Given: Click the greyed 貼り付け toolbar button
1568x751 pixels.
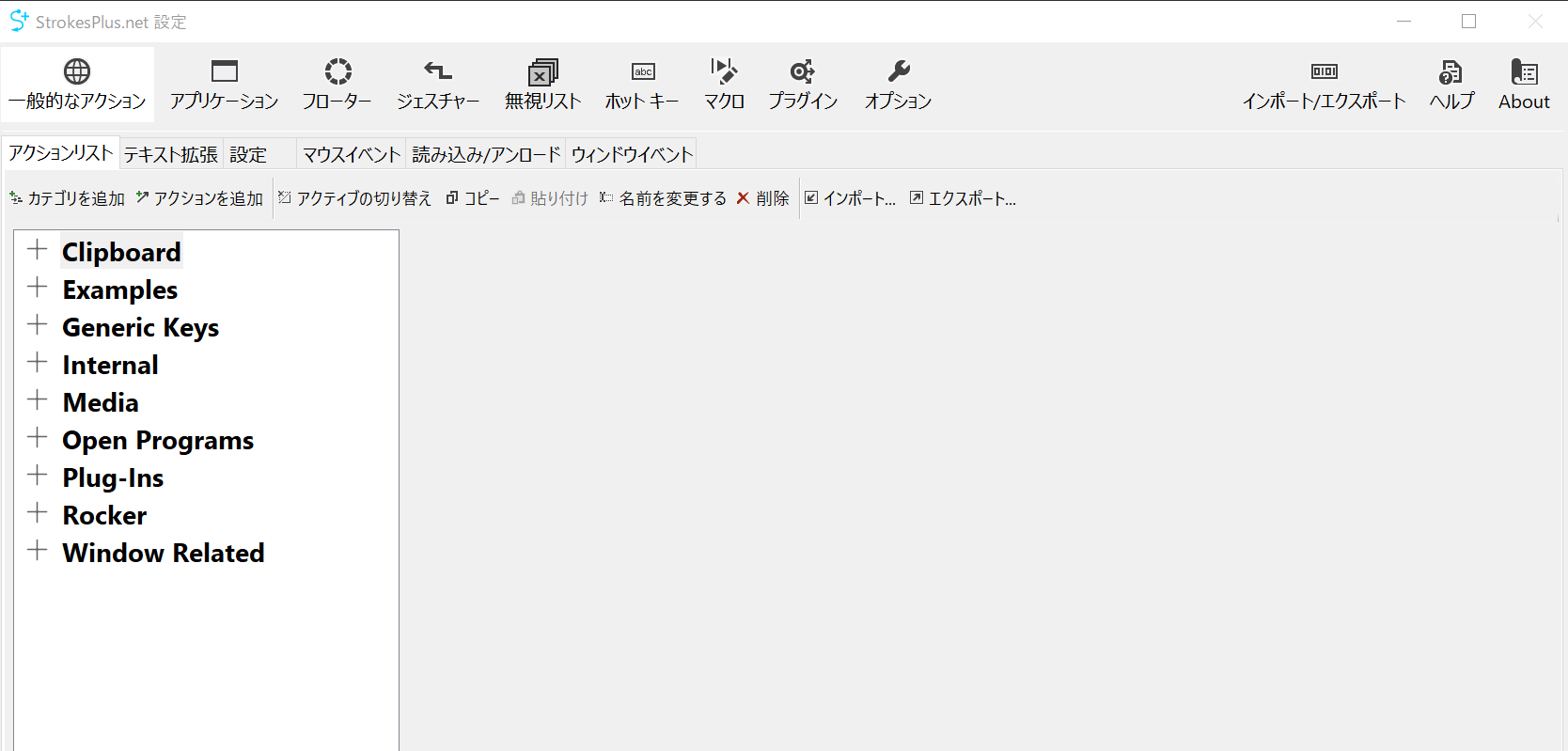Looking at the screenshot, I should pos(550,198).
